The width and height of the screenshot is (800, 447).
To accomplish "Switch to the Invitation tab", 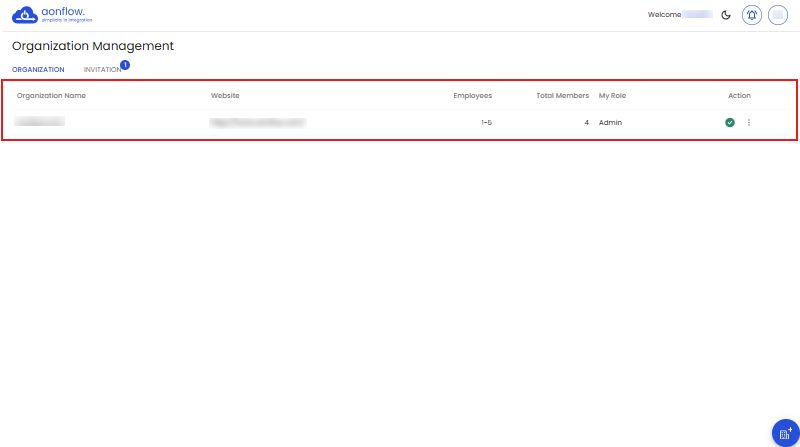I will coord(102,70).
